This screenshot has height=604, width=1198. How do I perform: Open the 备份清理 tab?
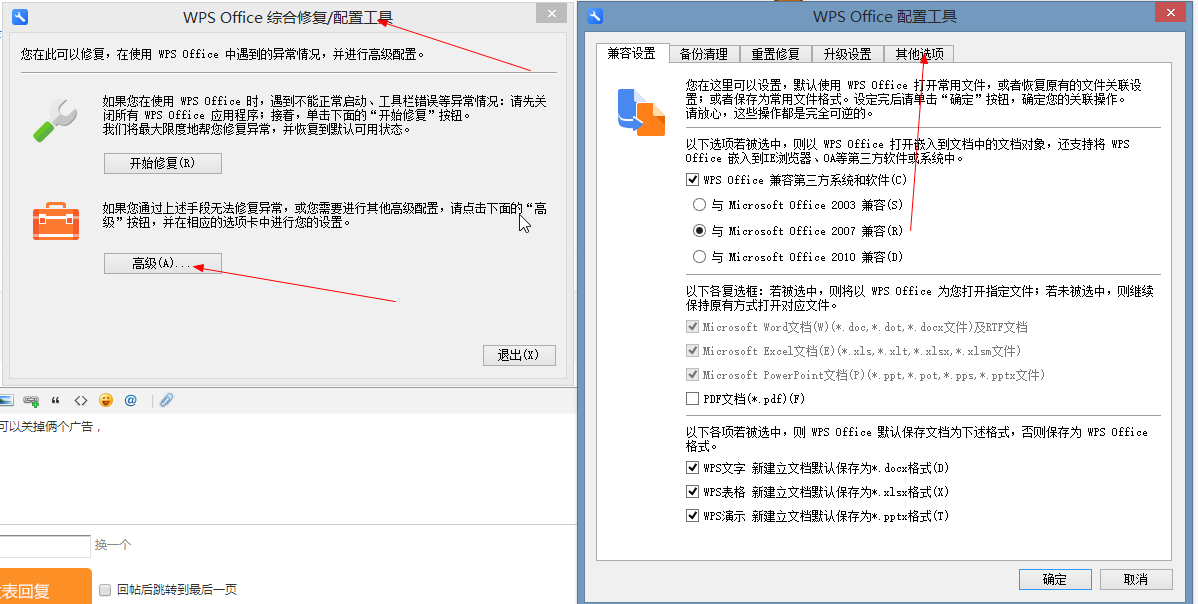pos(704,54)
